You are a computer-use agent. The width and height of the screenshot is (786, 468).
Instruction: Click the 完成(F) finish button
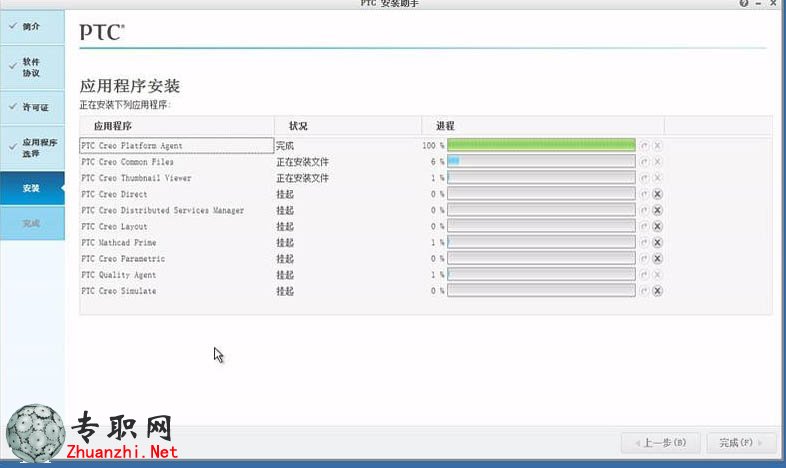coord(741,443)
